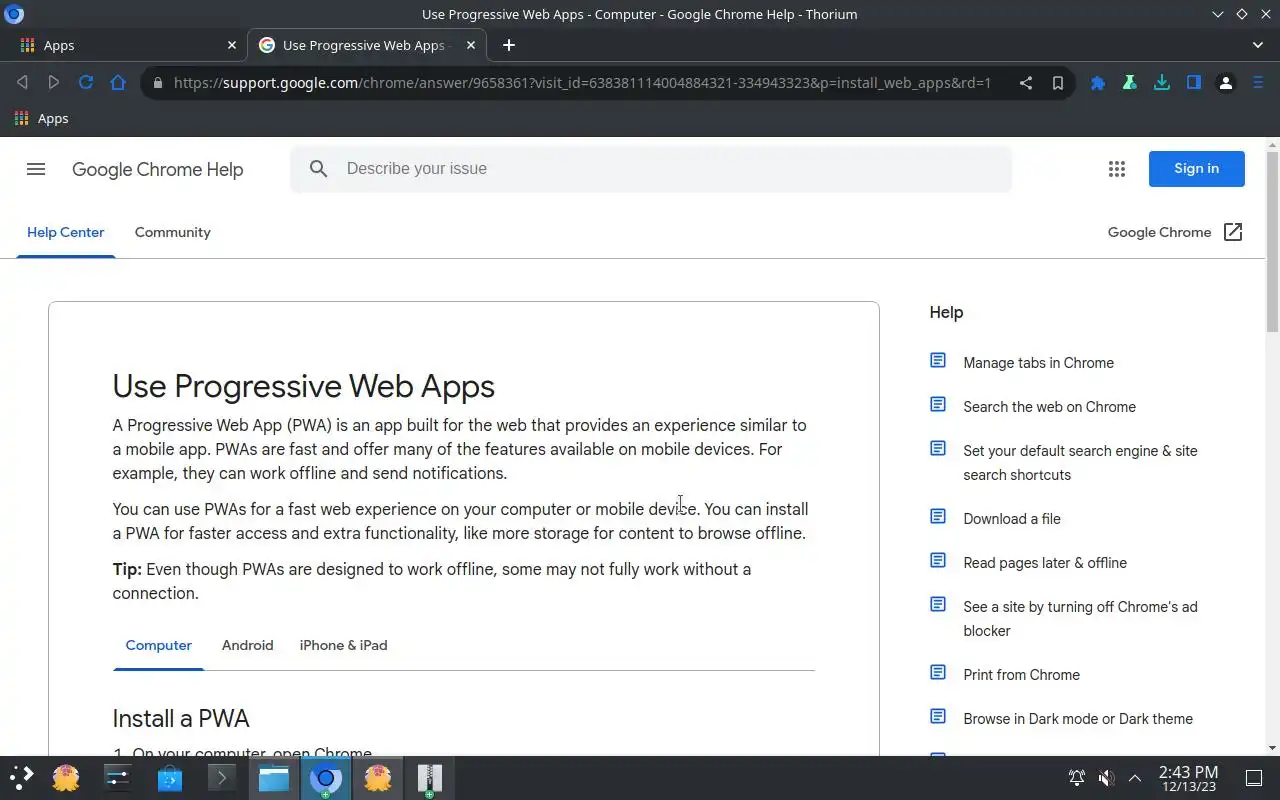This screenshot has width=1280, height=800.
Task: Switch to the Computer tab
Action: point(158,645)
